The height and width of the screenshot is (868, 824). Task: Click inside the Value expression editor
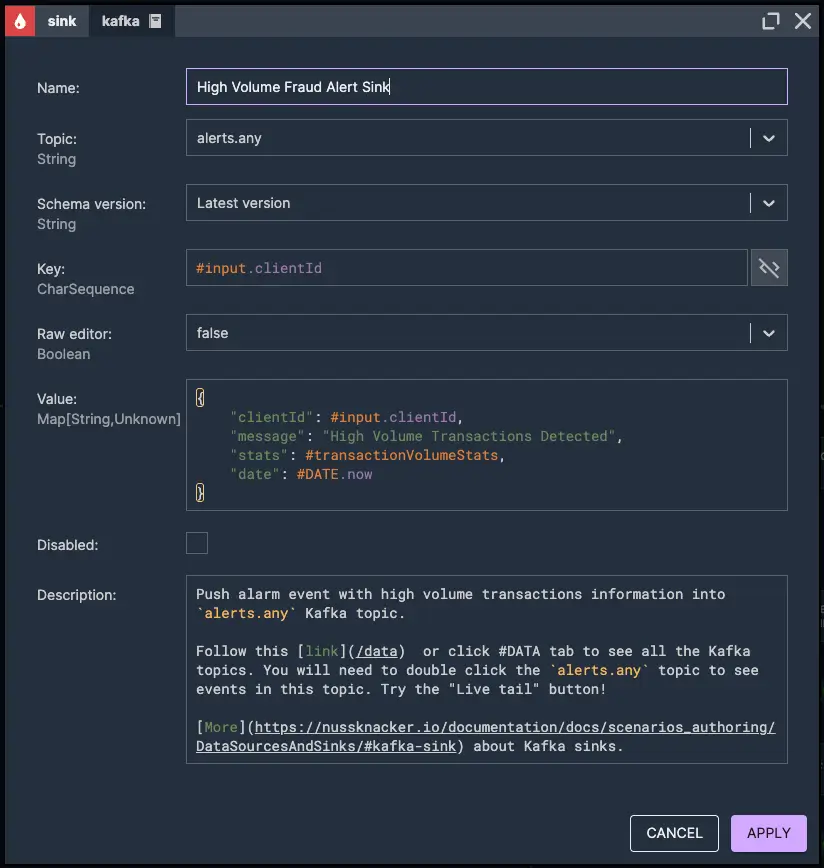click(x=486, y=445)
